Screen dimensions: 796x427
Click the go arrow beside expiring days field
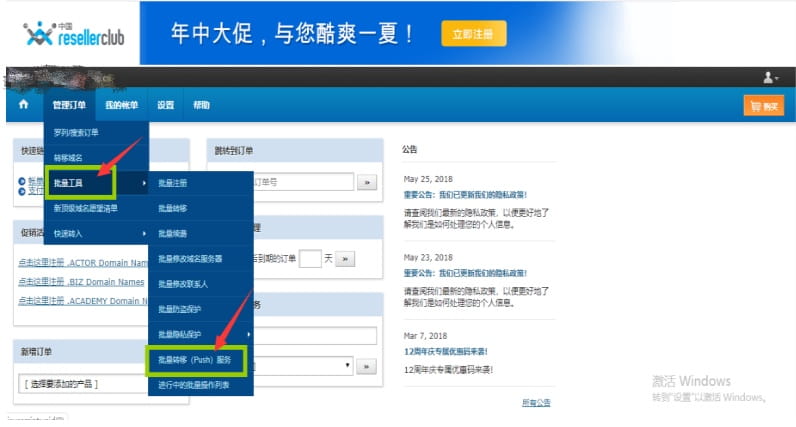pos(345,259)
